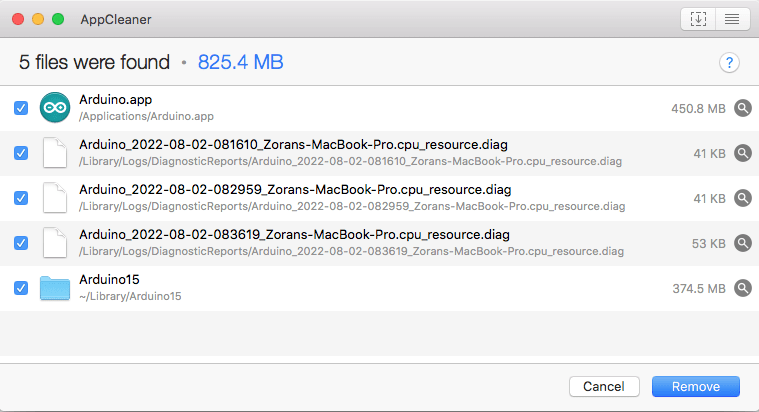Click magnifier icon for the 082959 diag file
Image resolution: width=759 pixels, height=412 pixels.
743,198
